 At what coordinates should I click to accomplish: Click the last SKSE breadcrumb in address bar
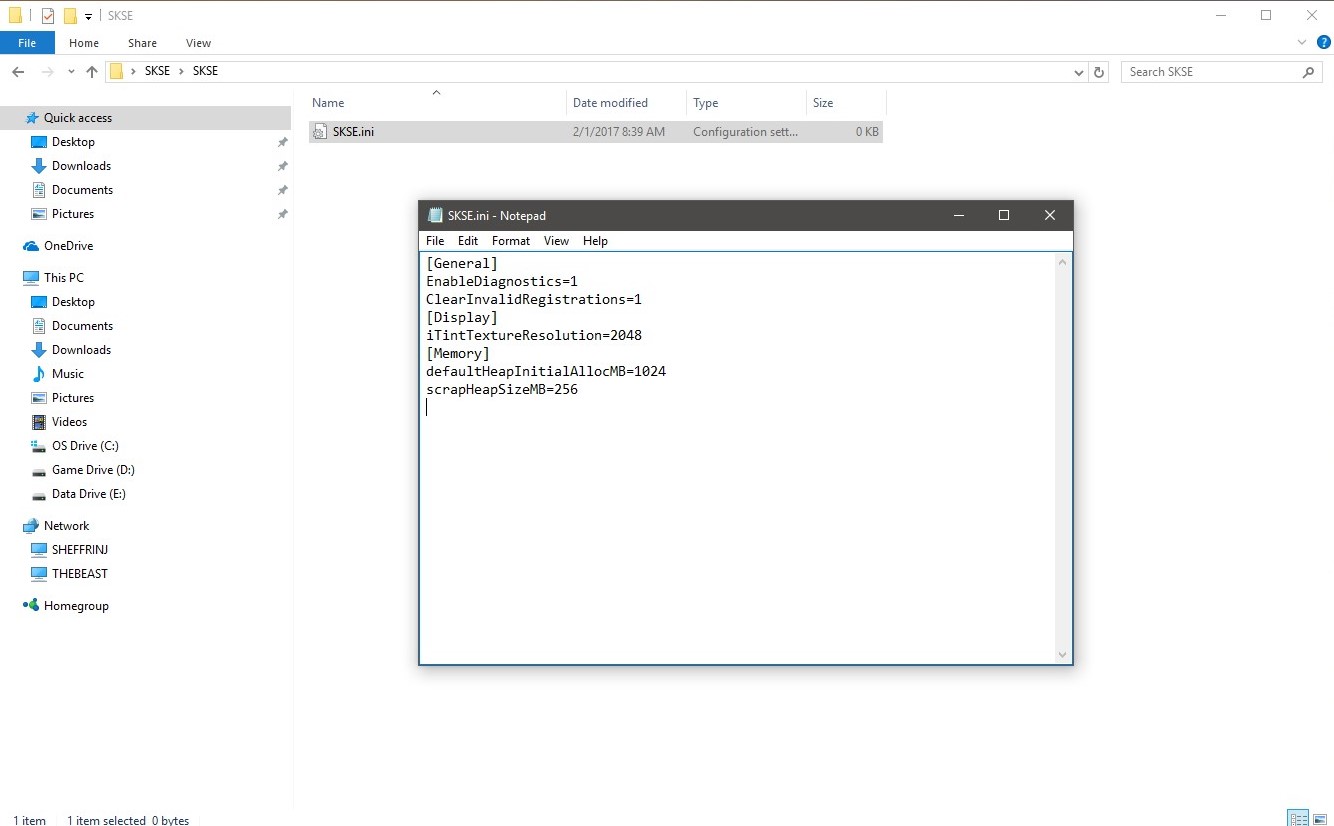coord(205,72)
